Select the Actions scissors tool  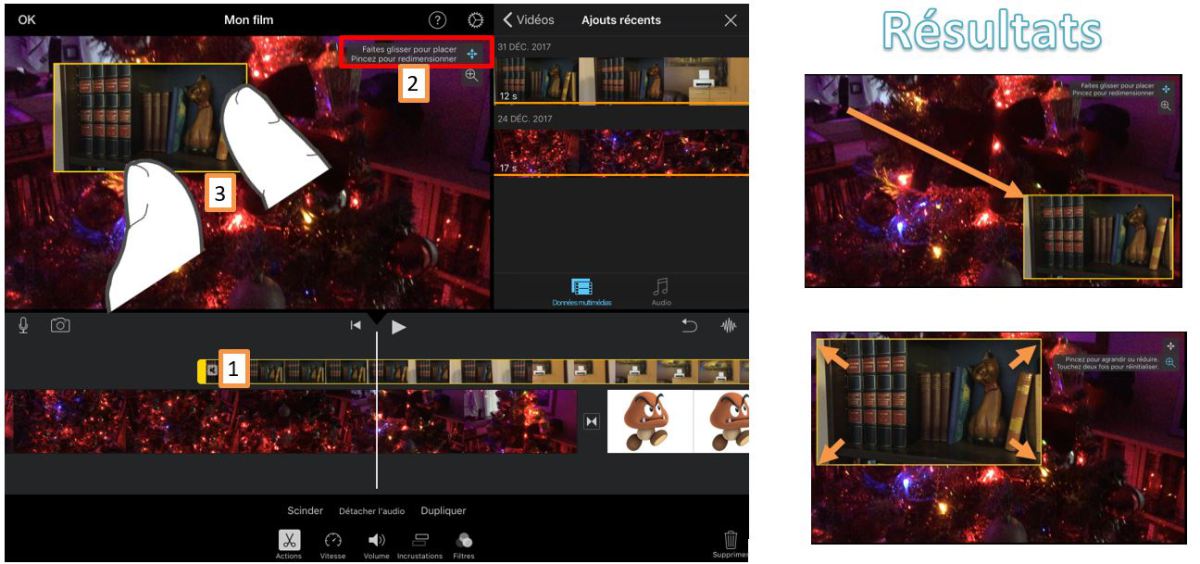tap(289, 544)
